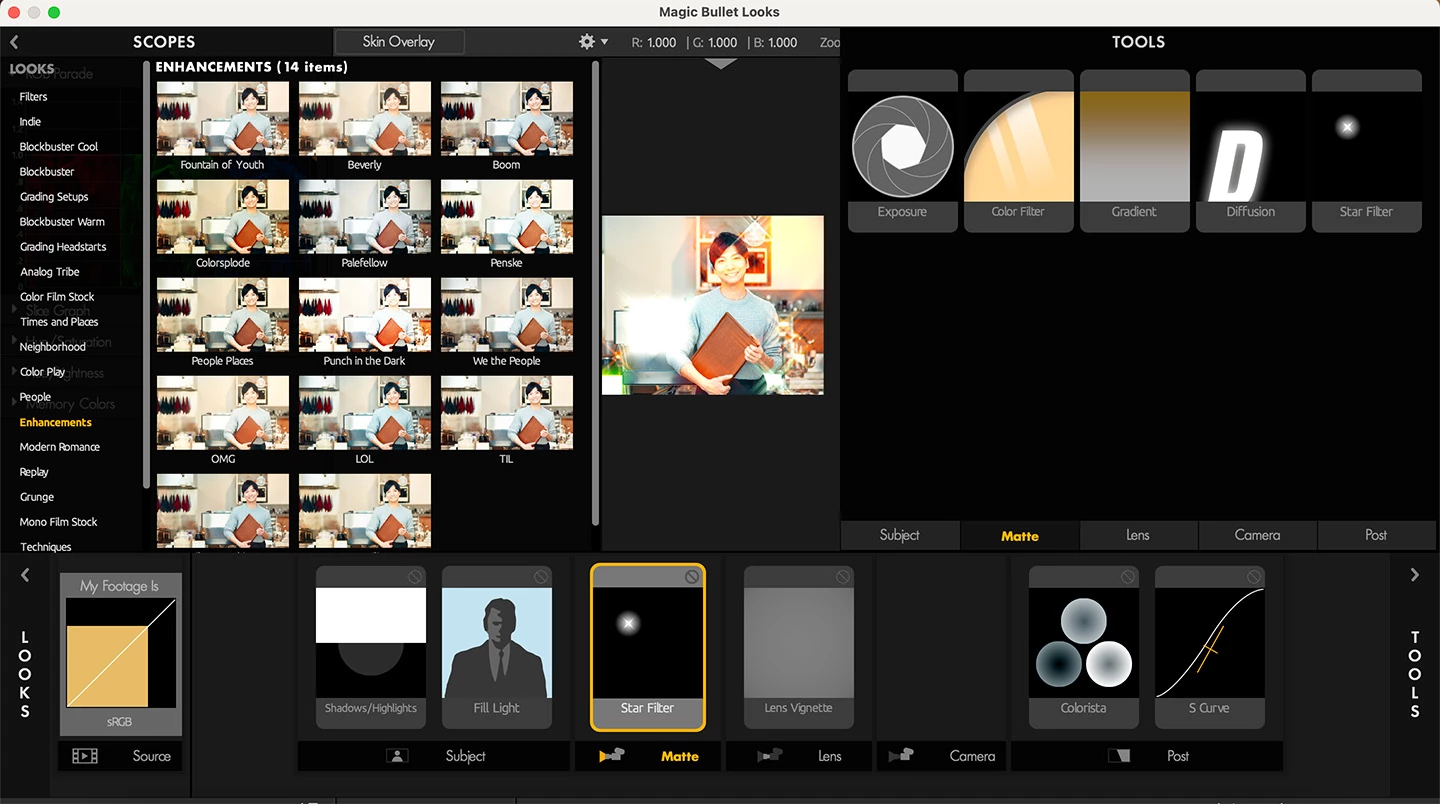
Task: Open the Grading Setups looks category
Action: click(x=54, y=197)
